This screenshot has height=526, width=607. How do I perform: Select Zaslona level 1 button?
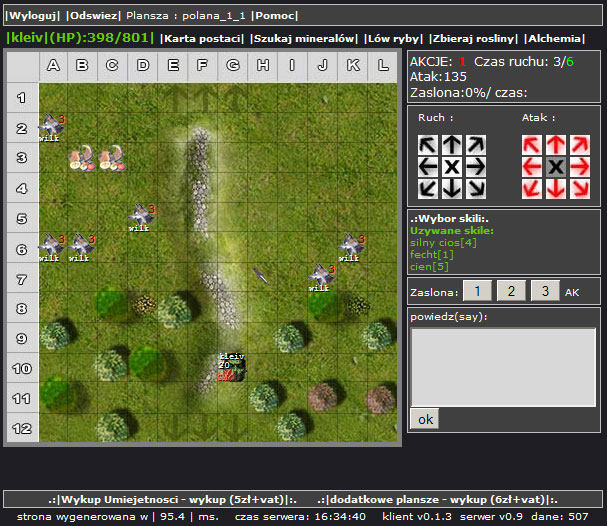click(477, 291)
